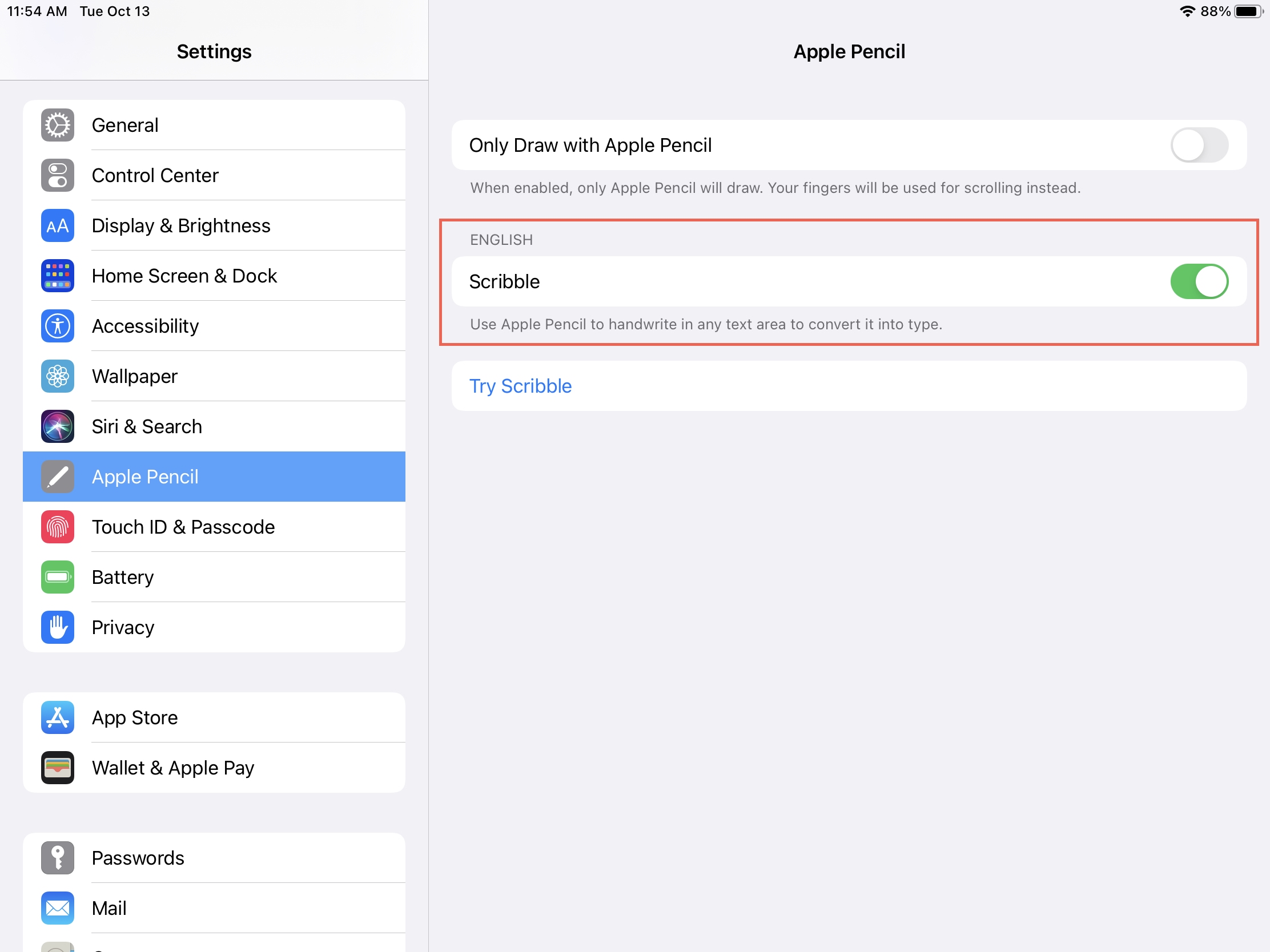This screenshot has width=1270, height=952.
Task: Open the Battery settings row
Action: click(x=214, y=577)
